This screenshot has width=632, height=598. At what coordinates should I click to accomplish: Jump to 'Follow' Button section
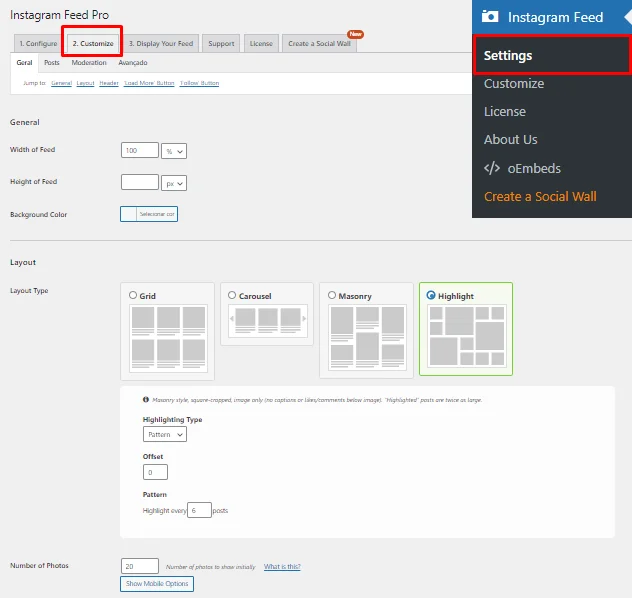[200, 83]
